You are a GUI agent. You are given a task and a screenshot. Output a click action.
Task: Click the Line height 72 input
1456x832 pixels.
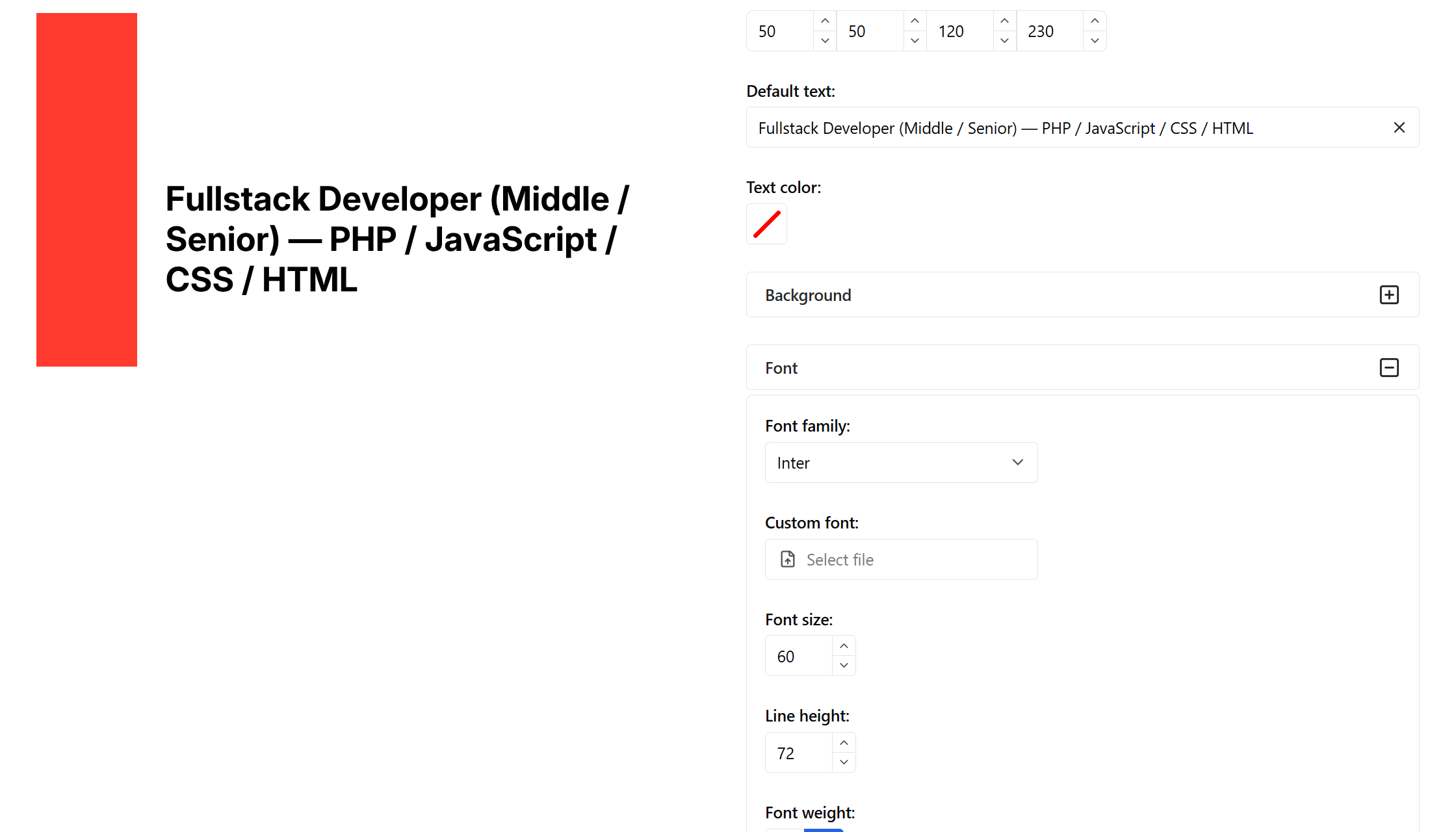coord(799,753)
